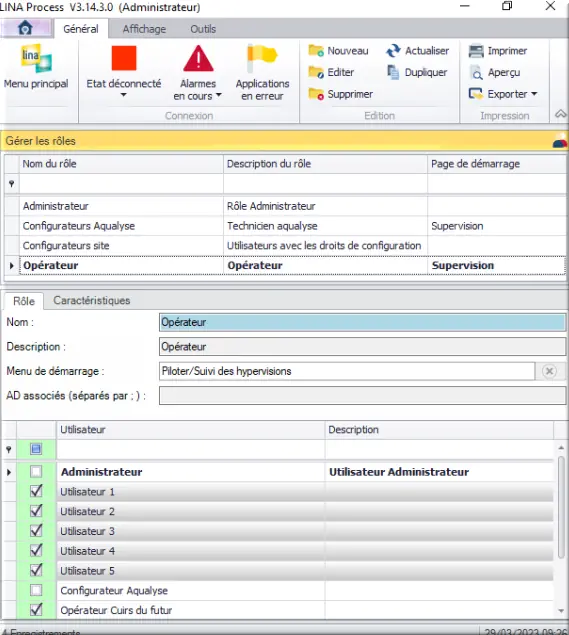Click the Description input field
The image size is (569, 635).
362,347
